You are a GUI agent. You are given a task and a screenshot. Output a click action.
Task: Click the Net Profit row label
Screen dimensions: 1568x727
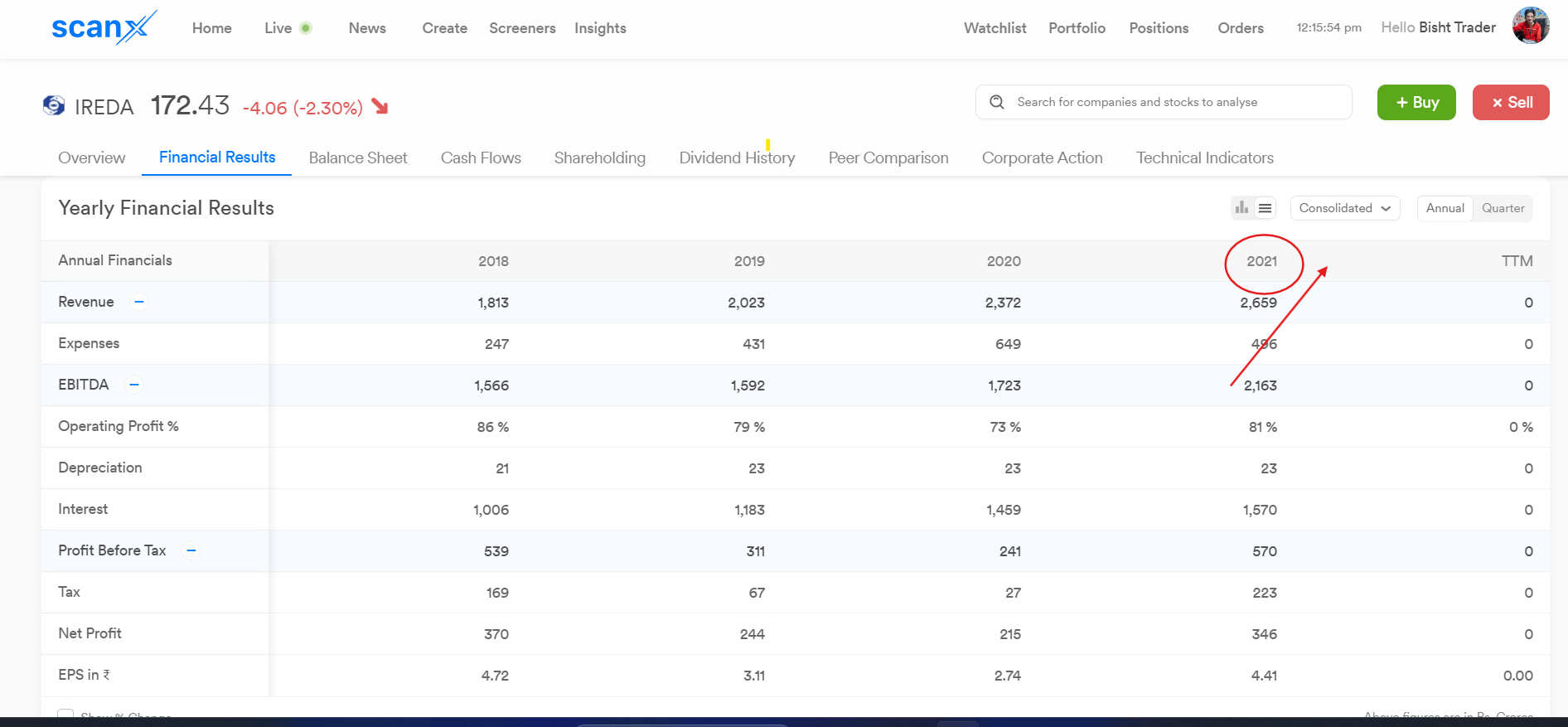pos(90,633)
